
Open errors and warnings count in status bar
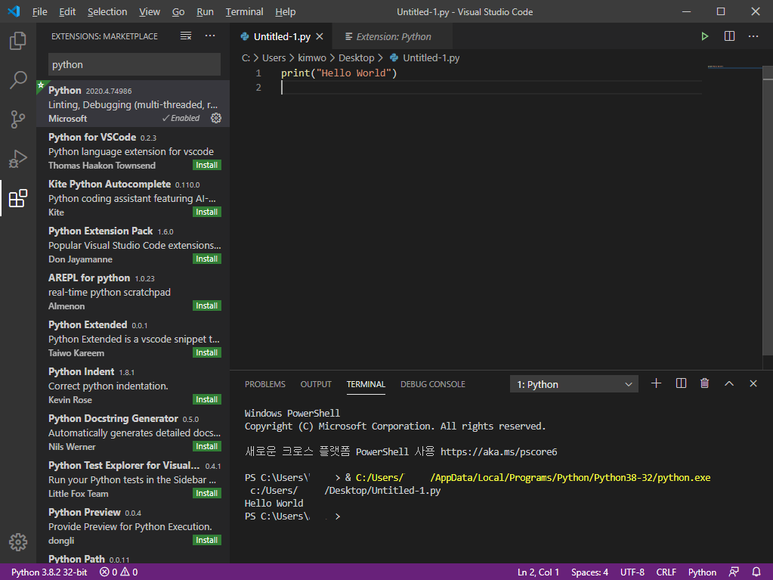119,572
